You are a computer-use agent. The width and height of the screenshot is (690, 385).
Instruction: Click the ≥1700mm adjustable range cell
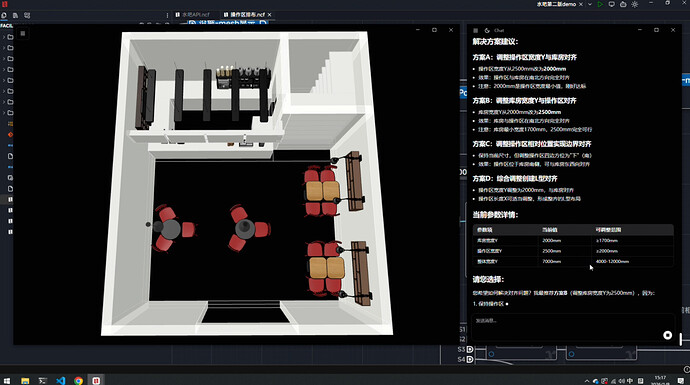pyautogui.click(x=607, y=241)
